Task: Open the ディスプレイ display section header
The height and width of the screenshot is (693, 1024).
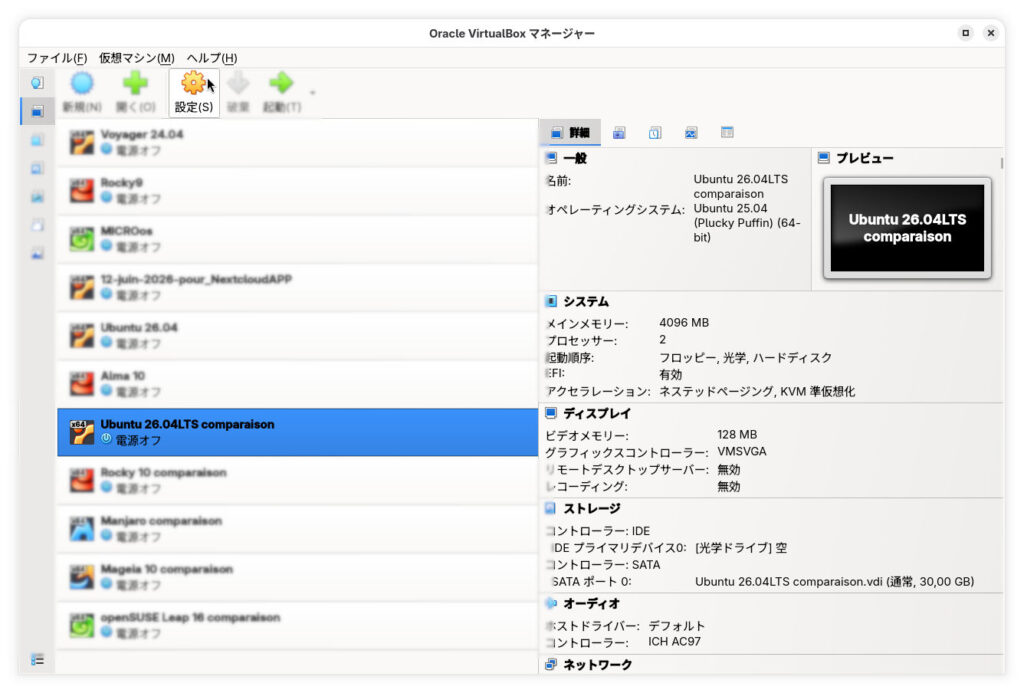Action: [596, 413]
